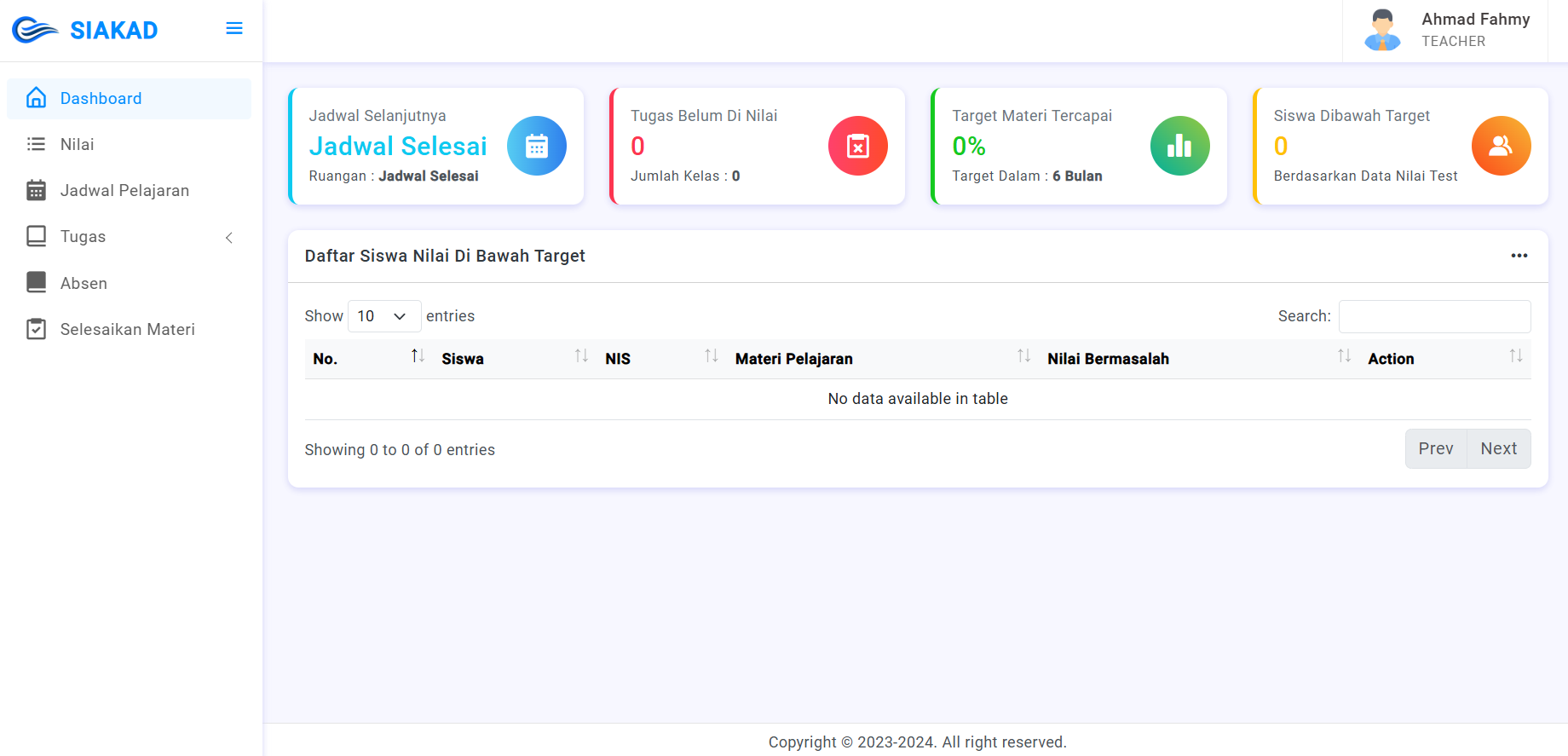The image size is (1568, 756).
Task: Click the Next pagination button
Action: pos(1498,448)
